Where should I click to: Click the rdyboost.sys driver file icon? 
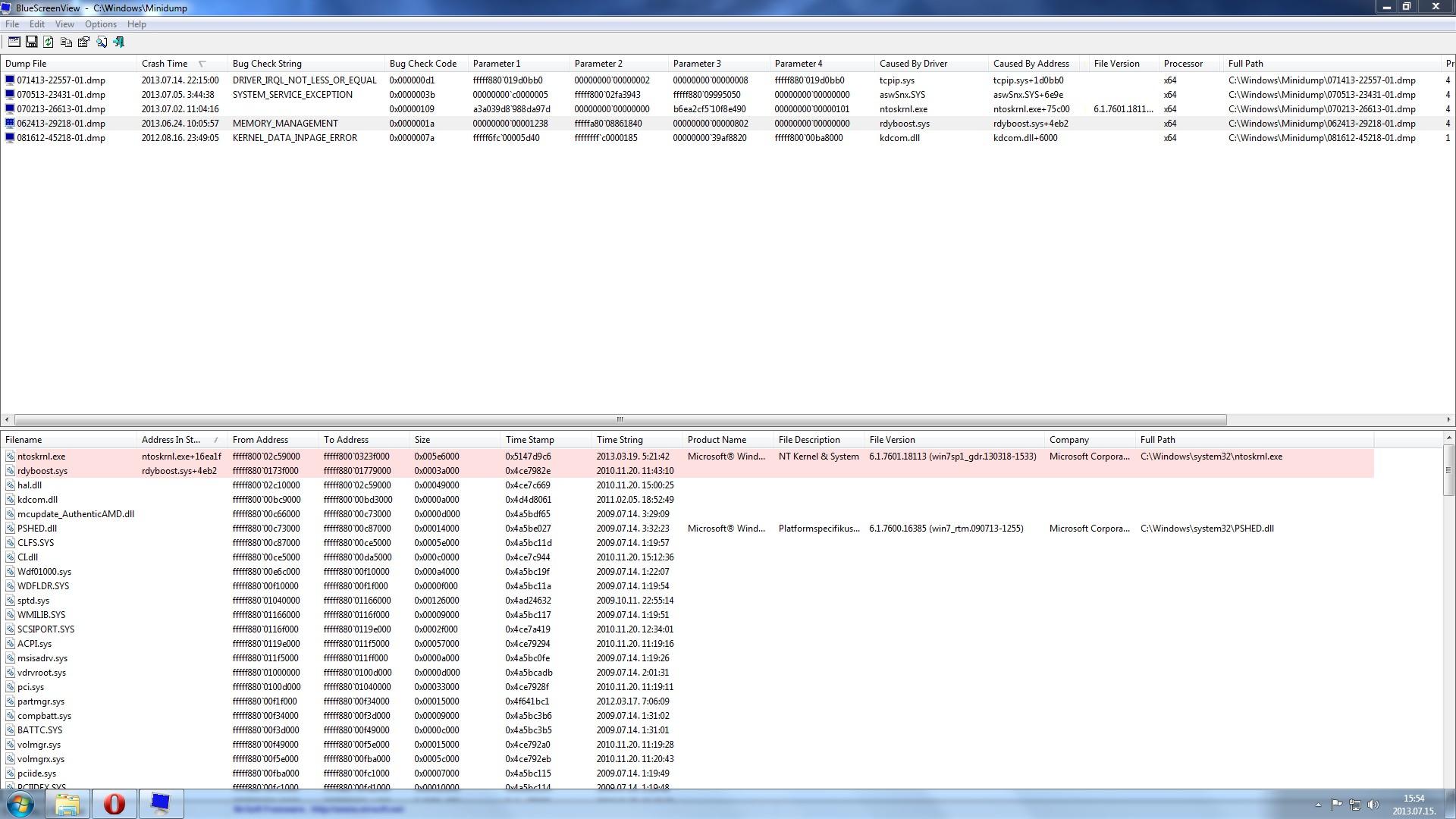click(10, 470)
